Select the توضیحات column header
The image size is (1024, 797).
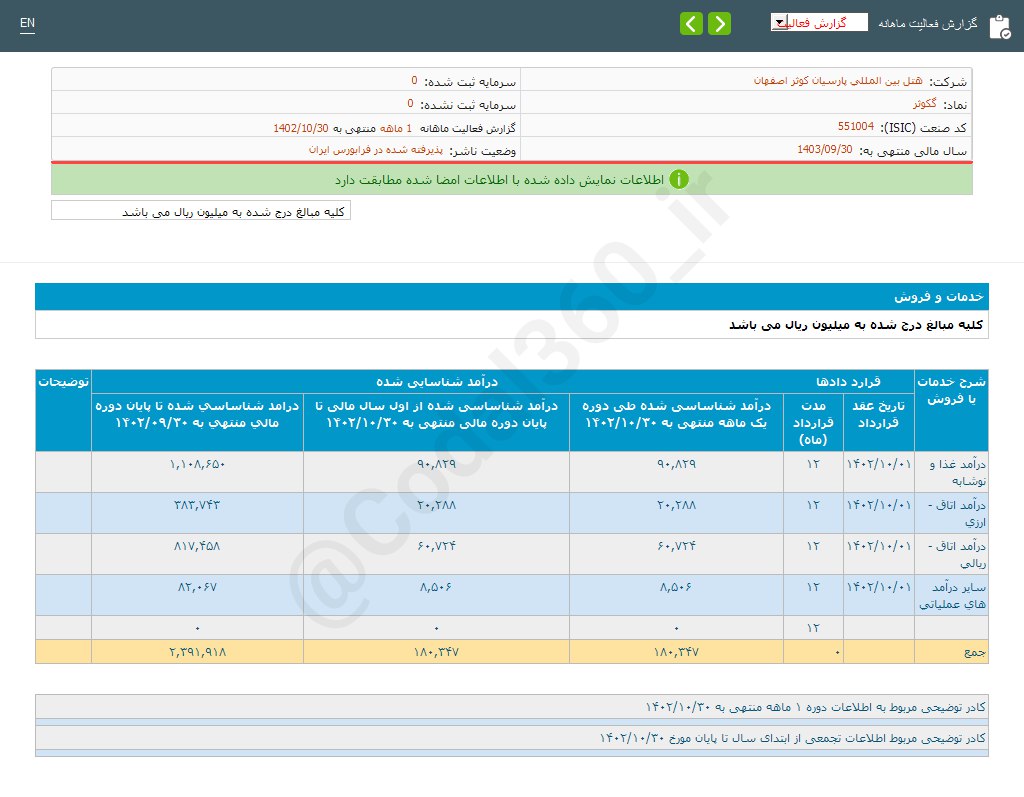[63, 380]
